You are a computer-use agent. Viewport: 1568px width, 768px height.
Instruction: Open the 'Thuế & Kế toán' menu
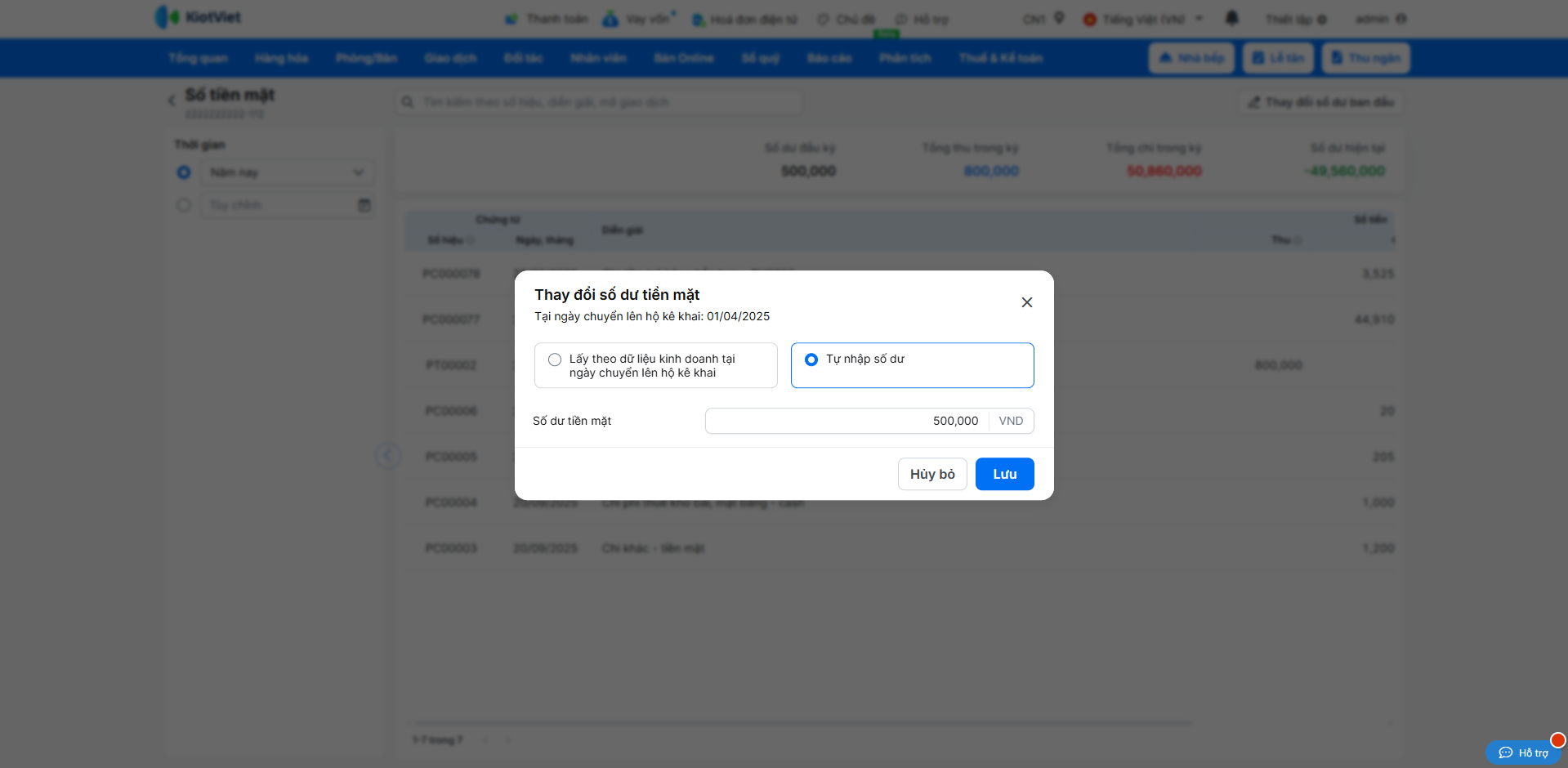tap(1001, 58)
